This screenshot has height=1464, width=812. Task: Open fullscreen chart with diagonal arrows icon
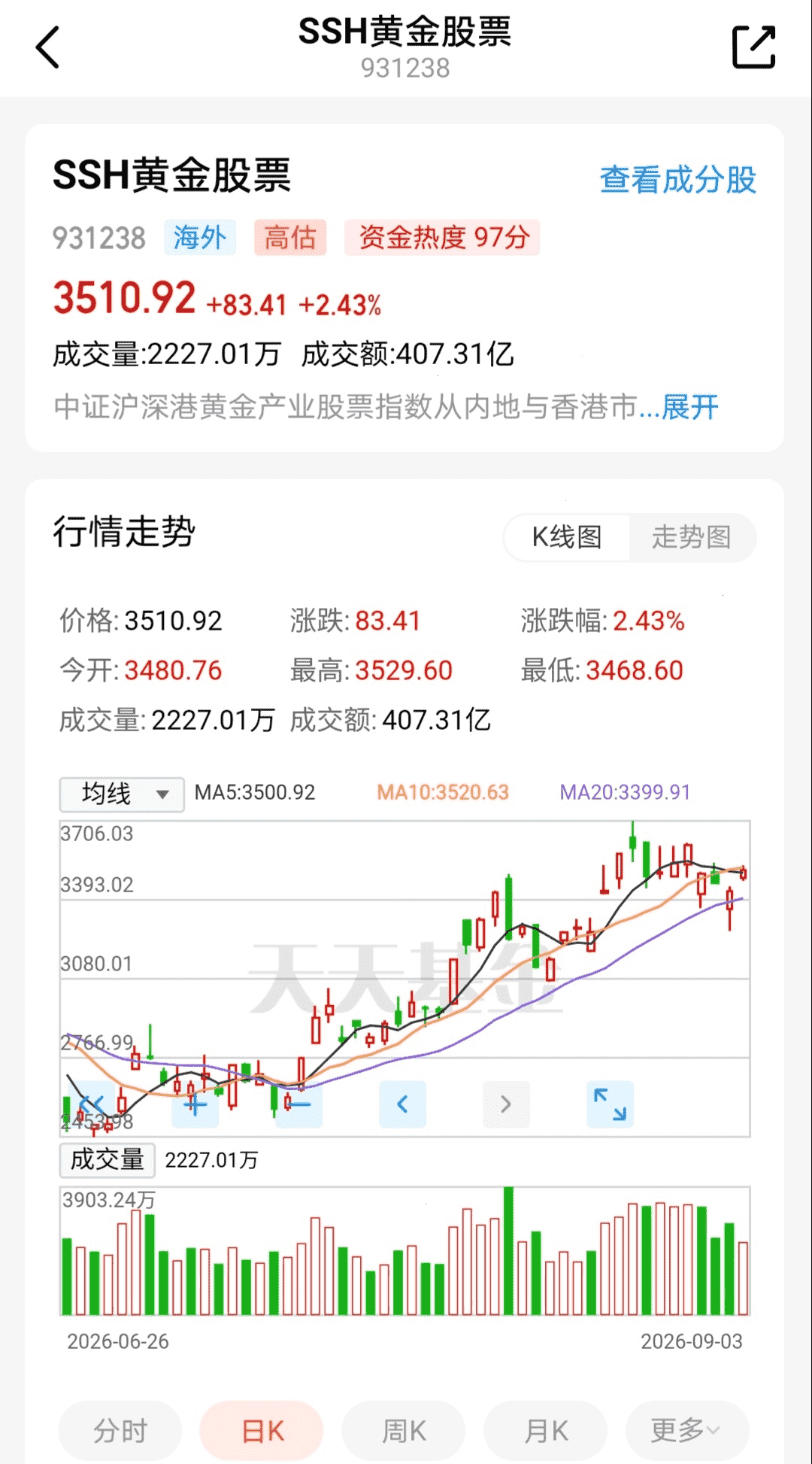611,1104
